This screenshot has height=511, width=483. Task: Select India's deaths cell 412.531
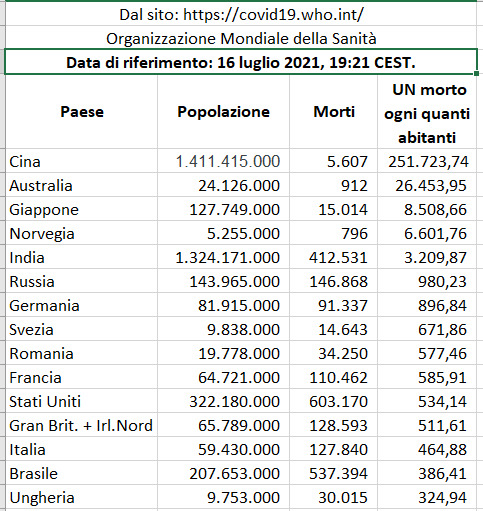coord(333,257)
